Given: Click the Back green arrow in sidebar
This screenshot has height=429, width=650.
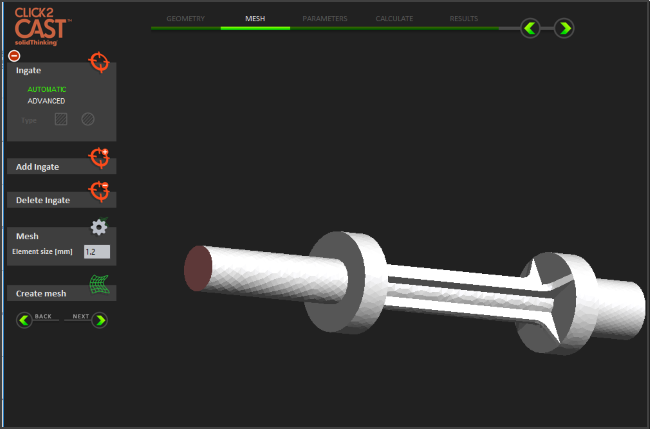Looking at the screenshot, I should [24, 320].
